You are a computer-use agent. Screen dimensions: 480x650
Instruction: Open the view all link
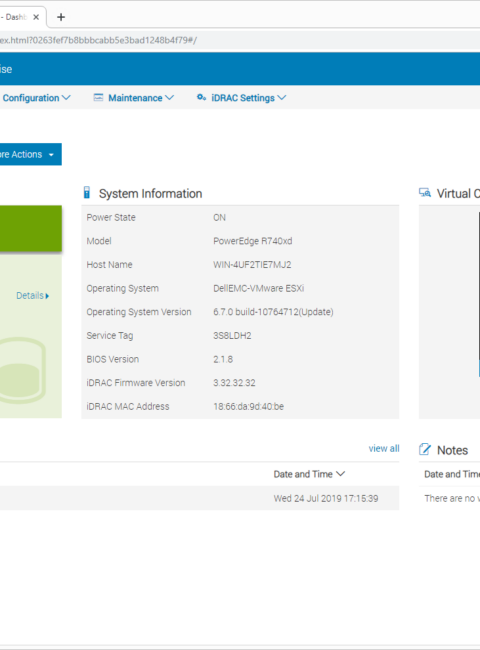384,449
